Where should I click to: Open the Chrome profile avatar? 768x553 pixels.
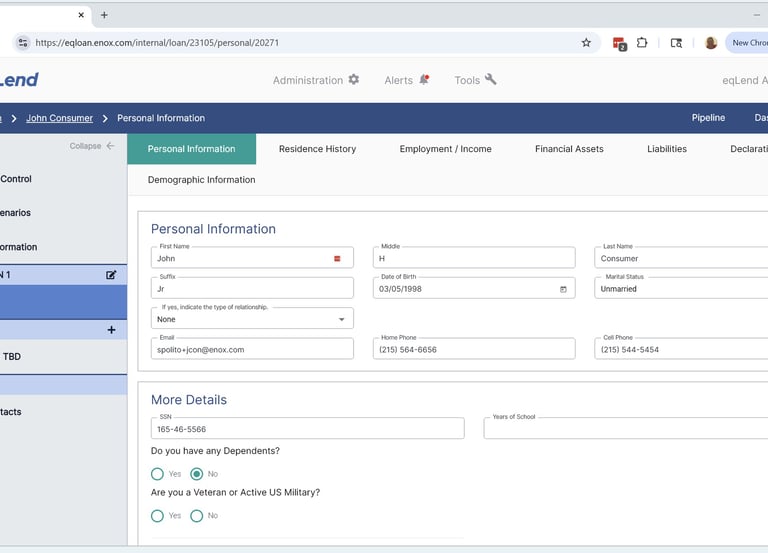click(x=711, y=43)
